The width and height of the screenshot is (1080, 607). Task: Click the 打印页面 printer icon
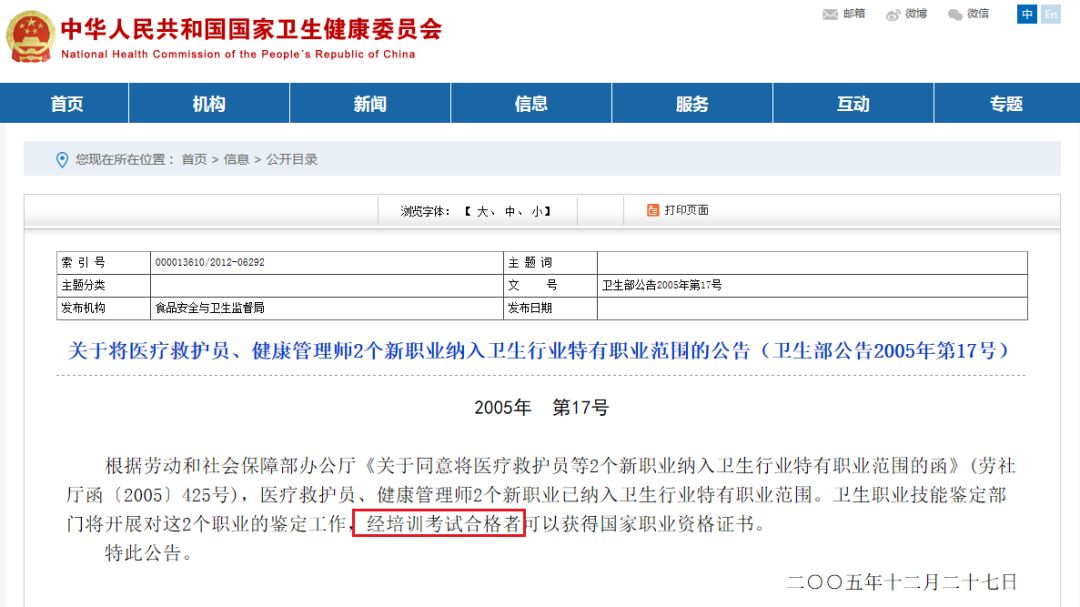click(652, 210)
